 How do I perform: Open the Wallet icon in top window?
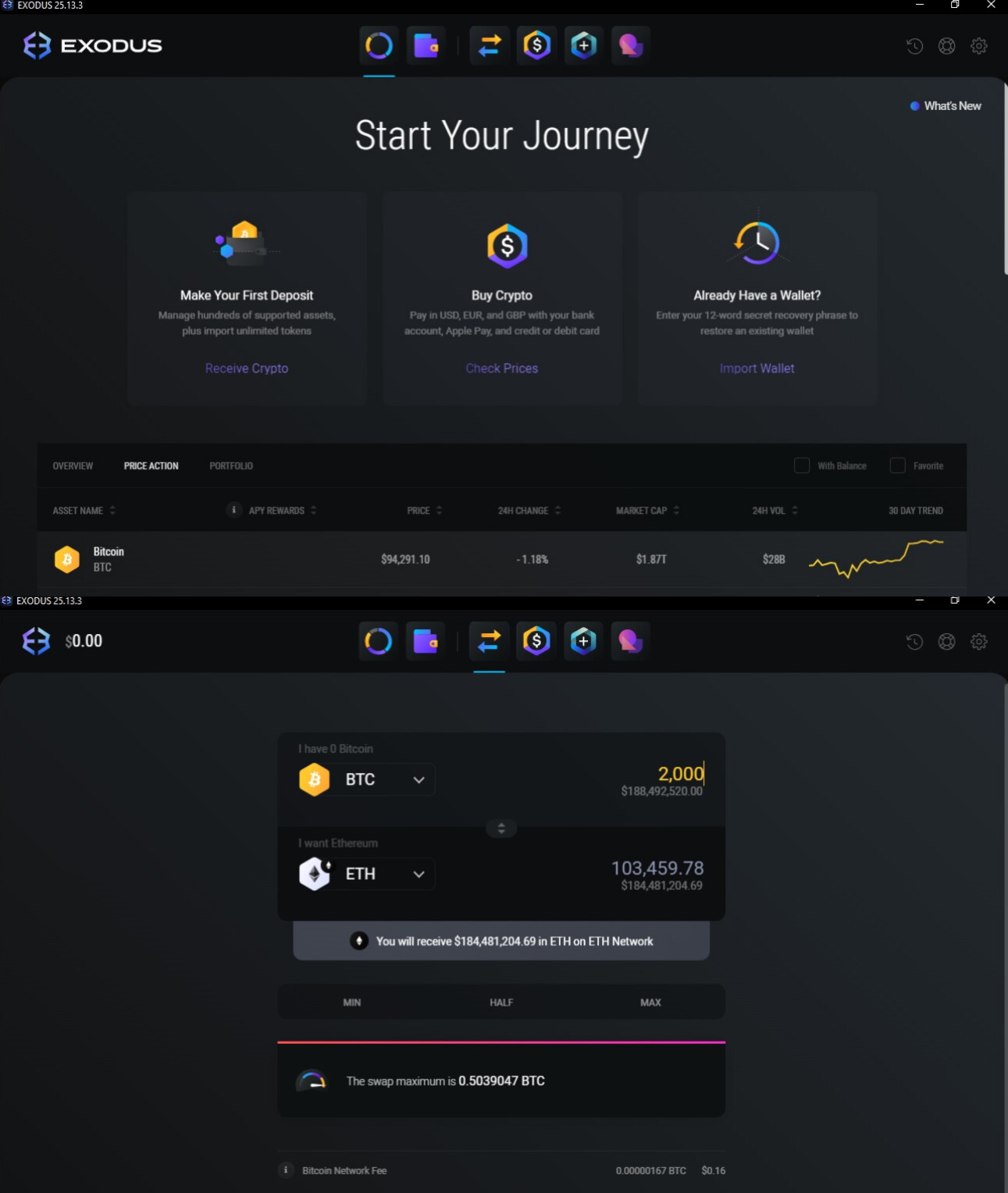[x=426, y=45]
